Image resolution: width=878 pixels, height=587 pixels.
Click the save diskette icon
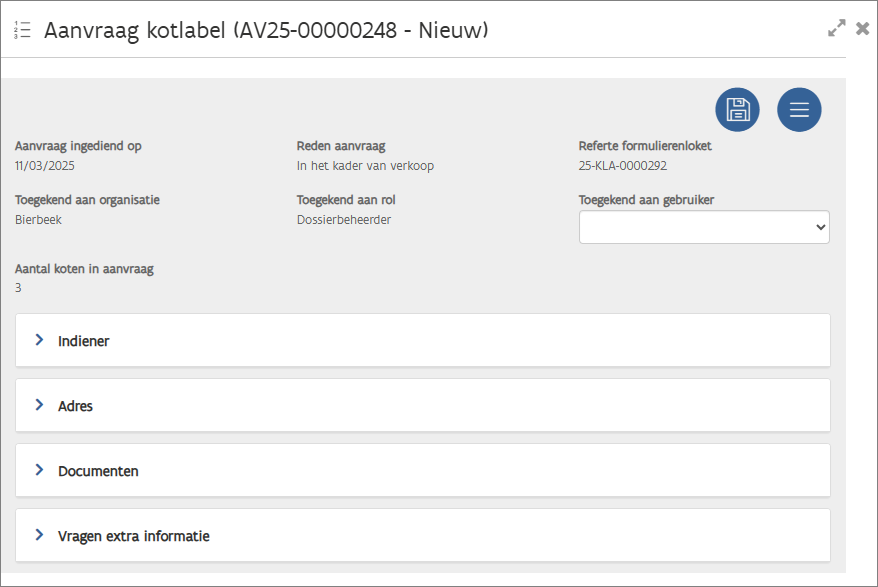tap(737, 110)
